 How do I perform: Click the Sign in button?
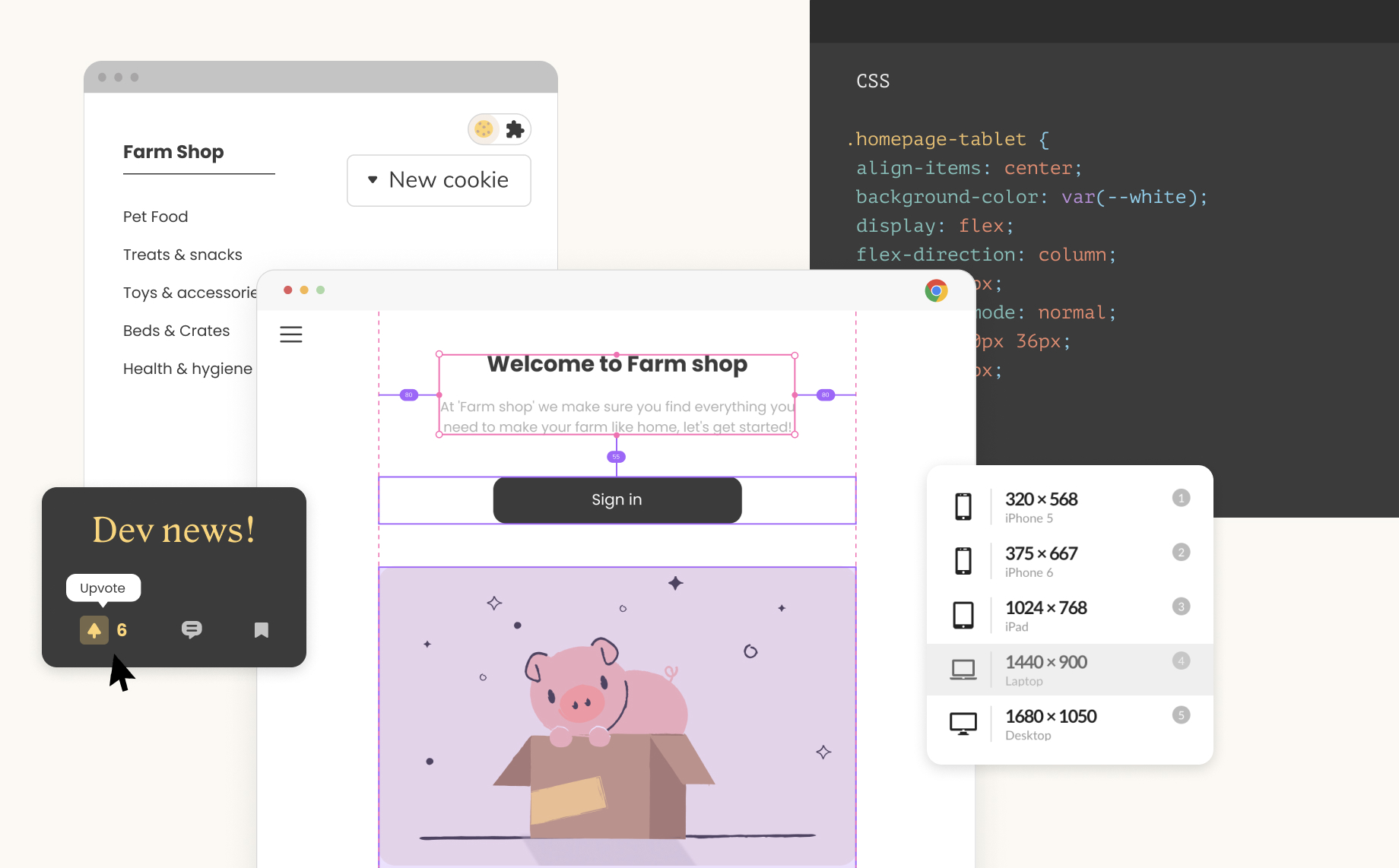tap(617, 499)
